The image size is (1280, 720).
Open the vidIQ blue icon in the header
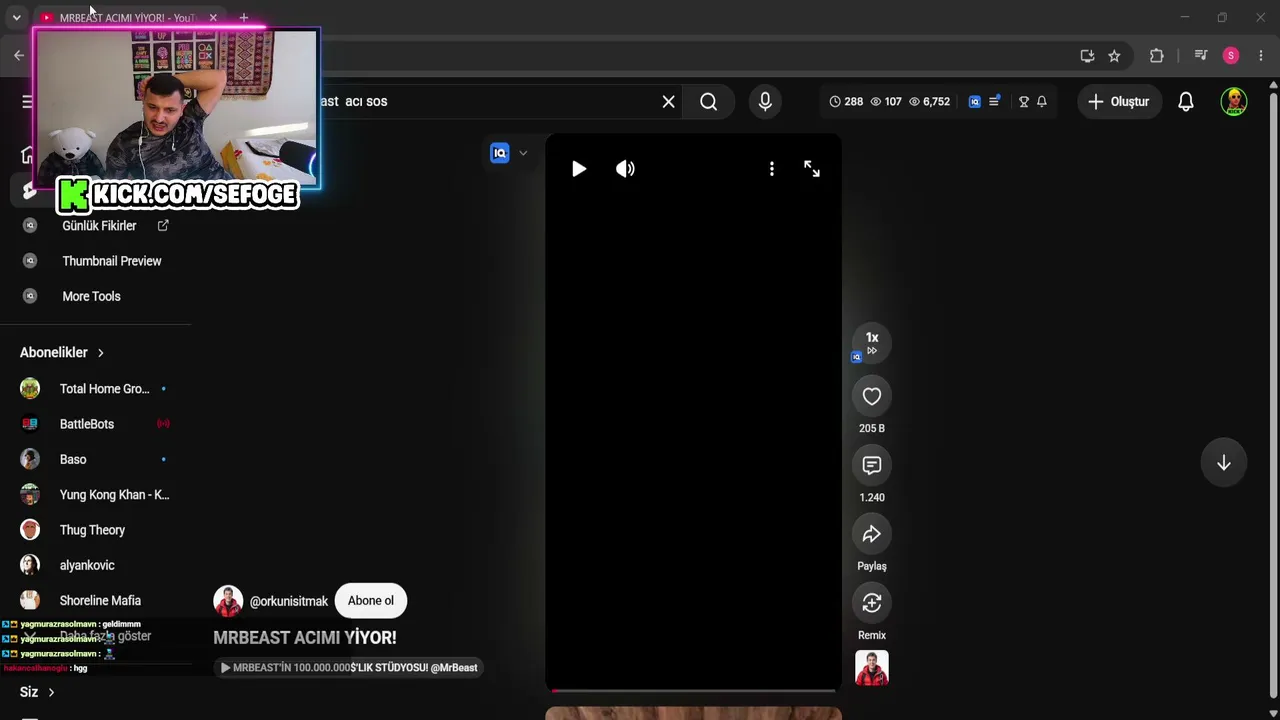click(x=975, y=101)
